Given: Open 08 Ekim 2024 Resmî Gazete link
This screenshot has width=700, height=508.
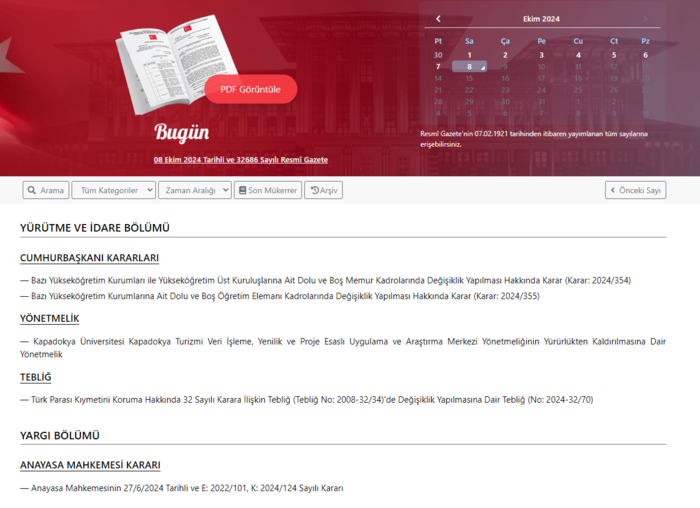Looking at the screenshot, I should (241, 160).
